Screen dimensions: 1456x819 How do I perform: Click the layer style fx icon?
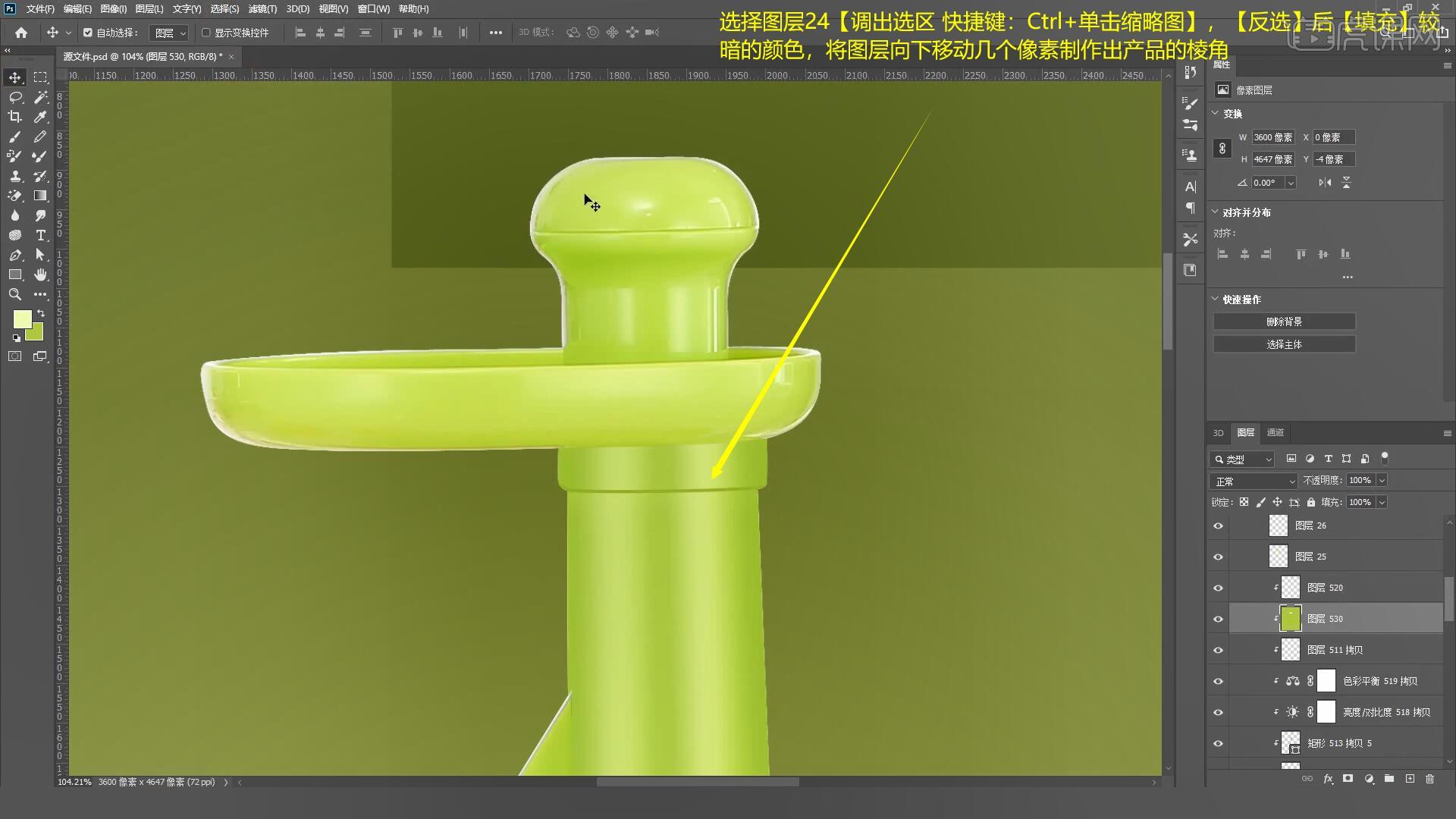pyautogui.click(x=1328, y=779)
